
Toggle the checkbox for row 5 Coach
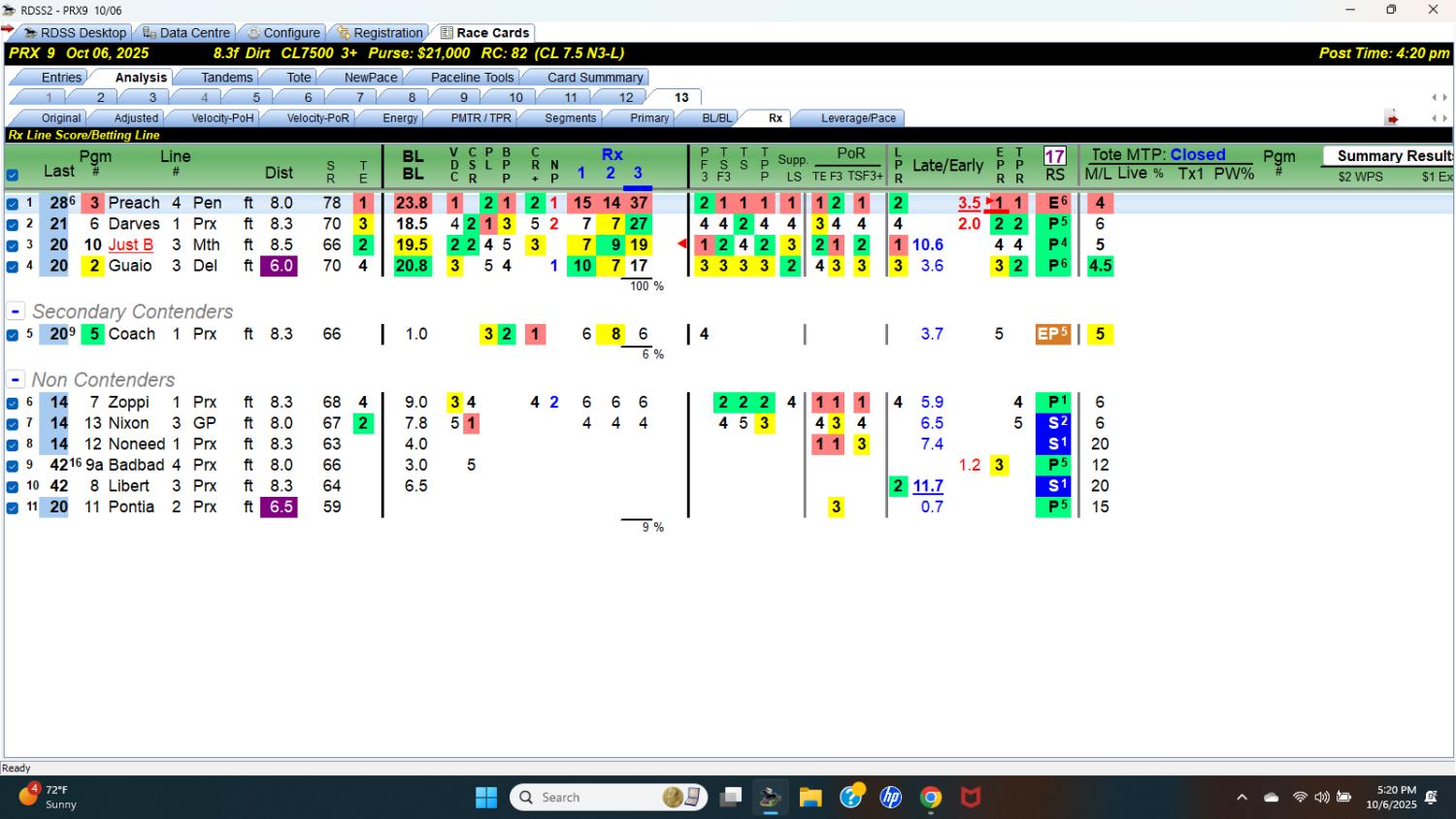tap(13, 335)
